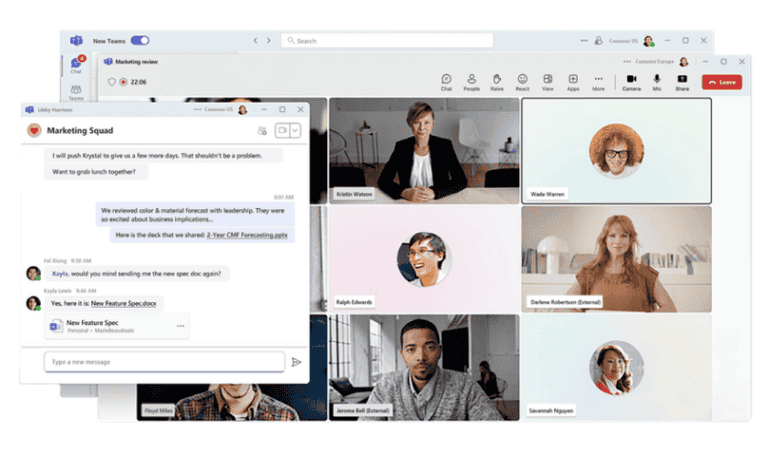The image size is (768, 475).
Task: Open more options on New Feature Spec card
Action: point(180,326)
